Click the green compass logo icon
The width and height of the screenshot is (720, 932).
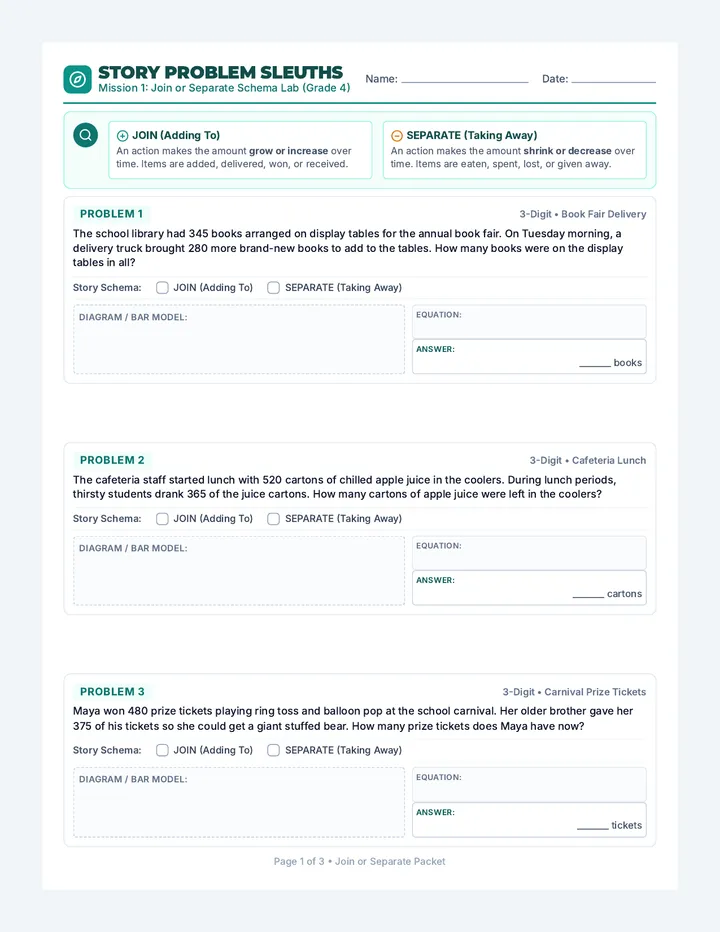[77, 79]
